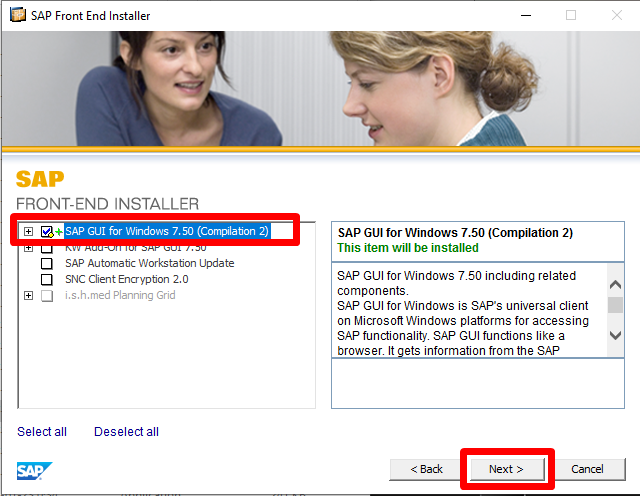Toggle the SNC Client Encryption 2.0 checkbox
This screenshot has width=640, height=496.
pyautogui.click(x=47, y=280)
